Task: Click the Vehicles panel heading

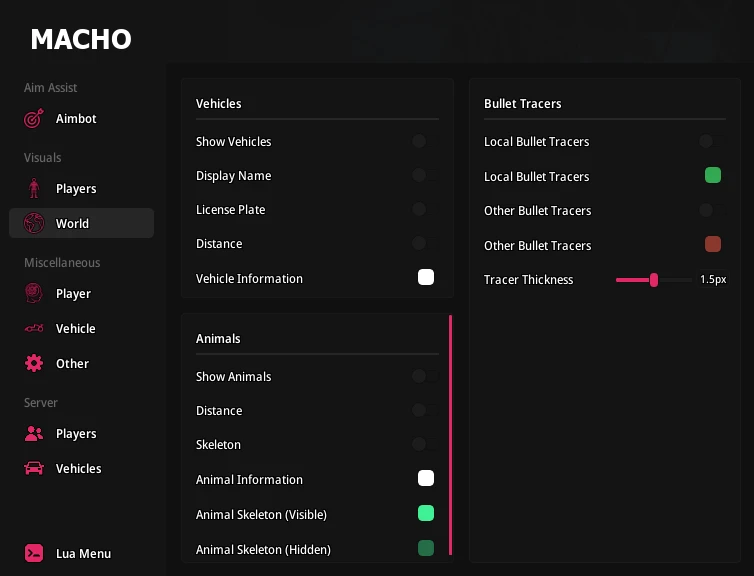Action: tap(218, 104)
